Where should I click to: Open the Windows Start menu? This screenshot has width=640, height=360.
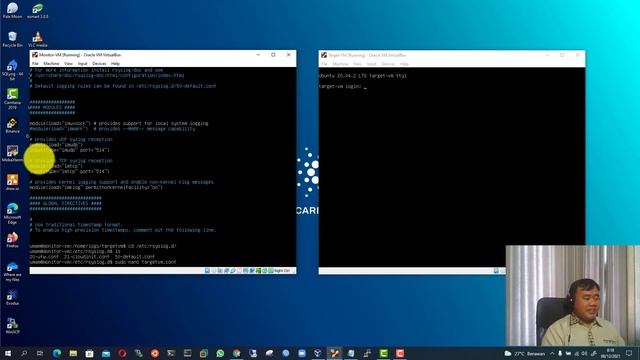(x=8, y=353)
